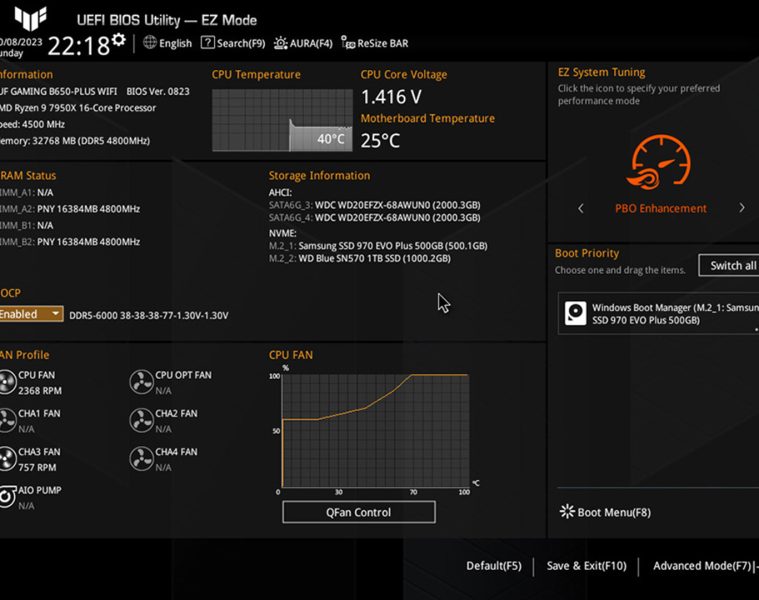This screenshot has width=759, height=600.
Task: Click the ReSize BAR icon
Action: click(x=348, y=43)
